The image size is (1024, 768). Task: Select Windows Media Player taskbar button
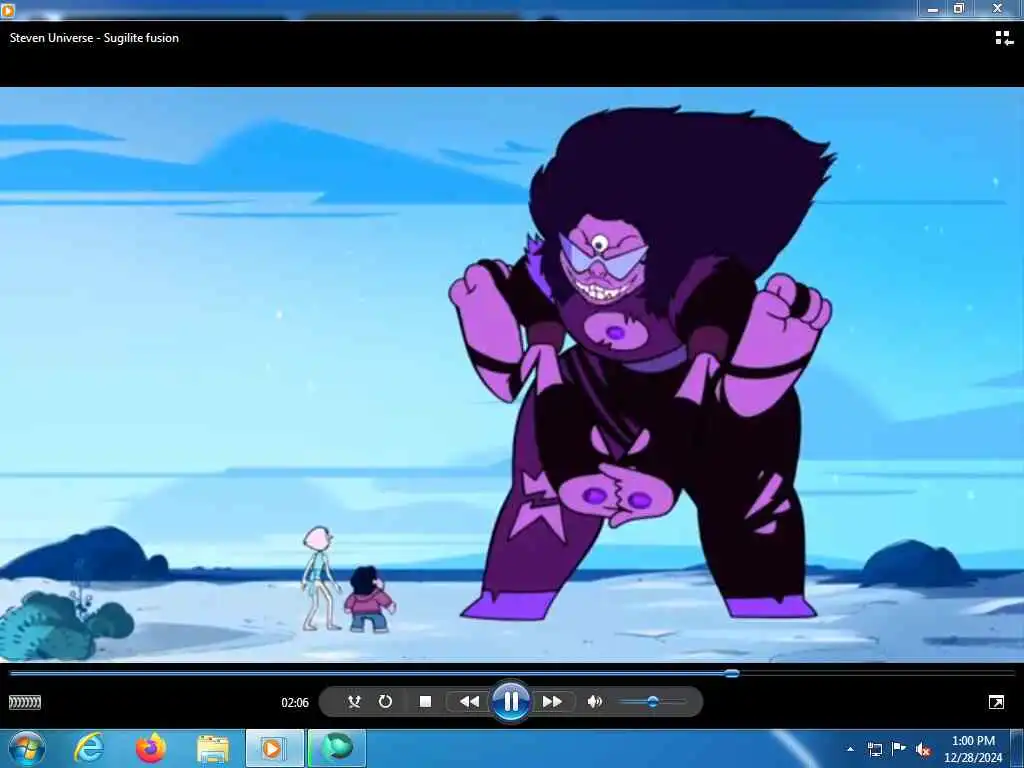point(274,748)
